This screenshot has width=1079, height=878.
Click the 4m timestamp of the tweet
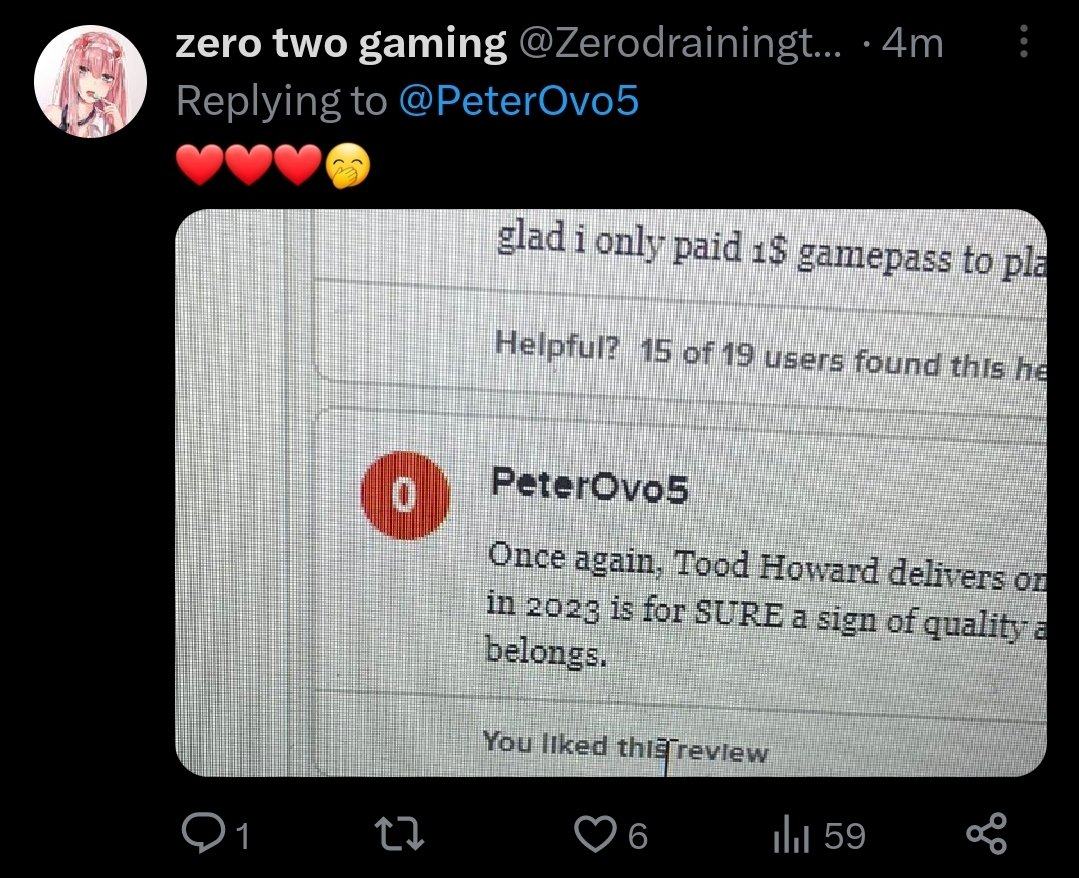[915, 43]
